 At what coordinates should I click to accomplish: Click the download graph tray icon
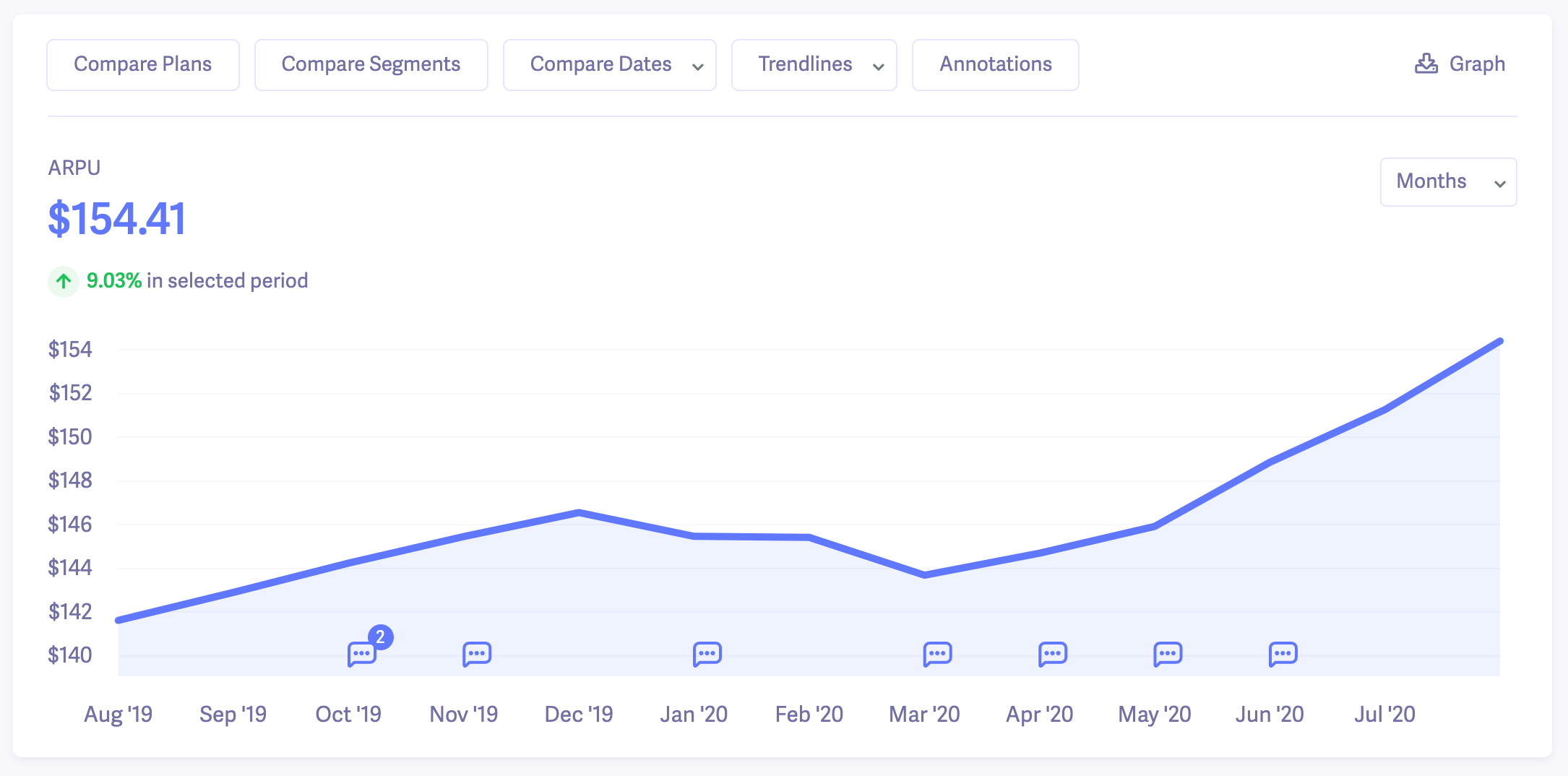click(x=1426, y=64)
